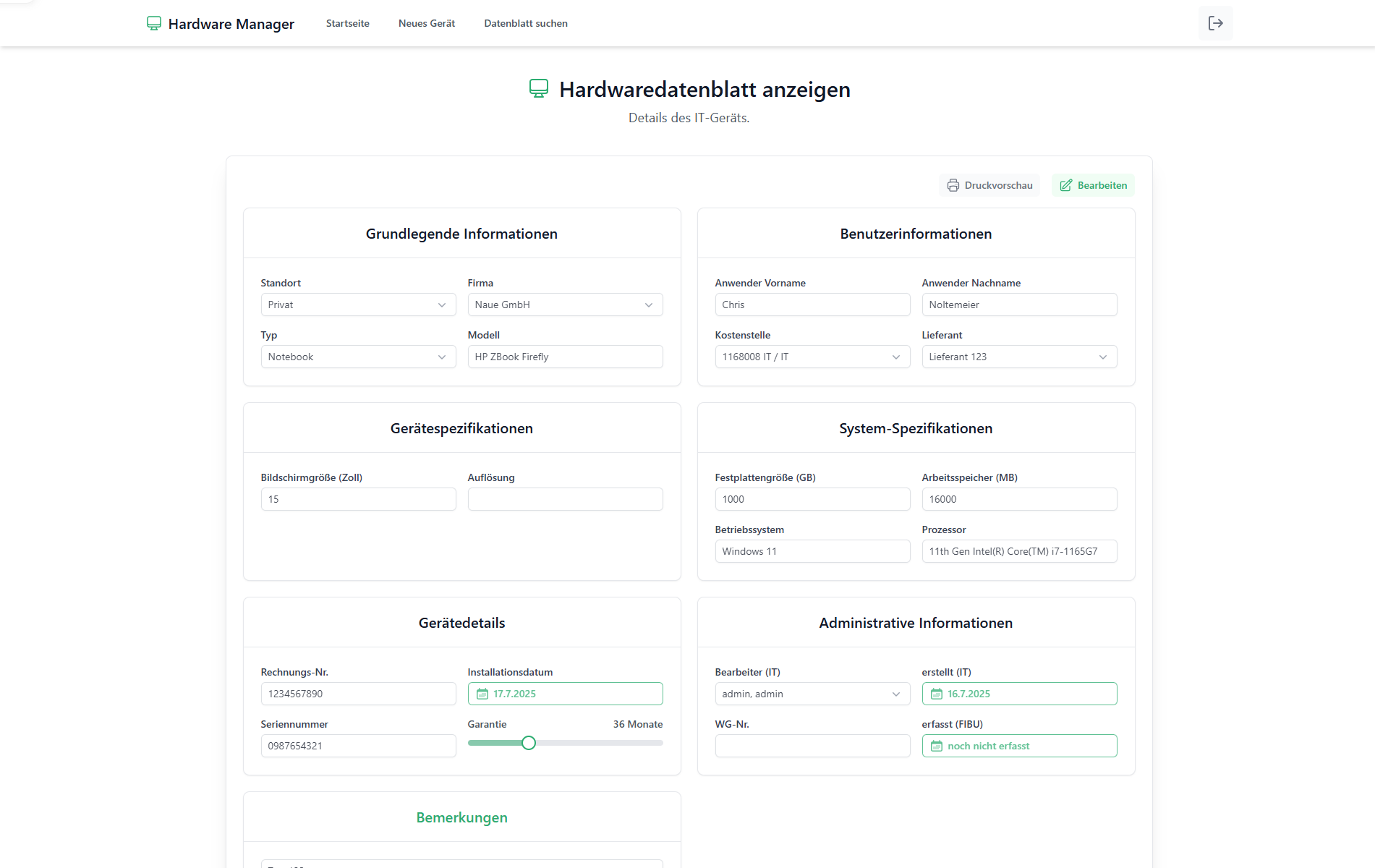Open Neues Gerät navigation item

(x=427, y=23)
